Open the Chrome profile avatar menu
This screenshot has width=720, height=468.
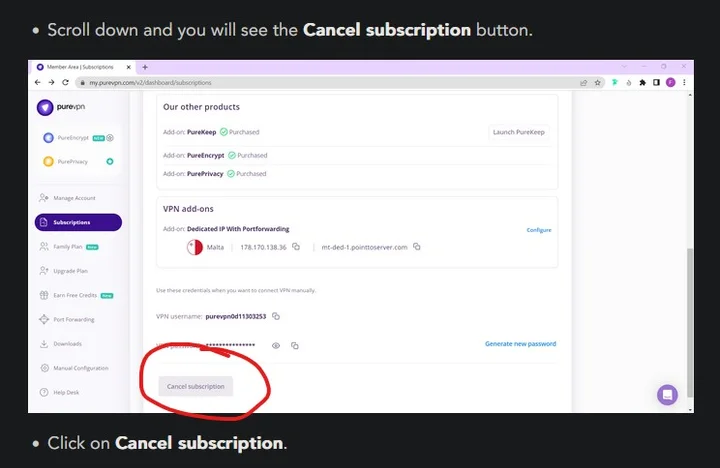click(670, 82)
